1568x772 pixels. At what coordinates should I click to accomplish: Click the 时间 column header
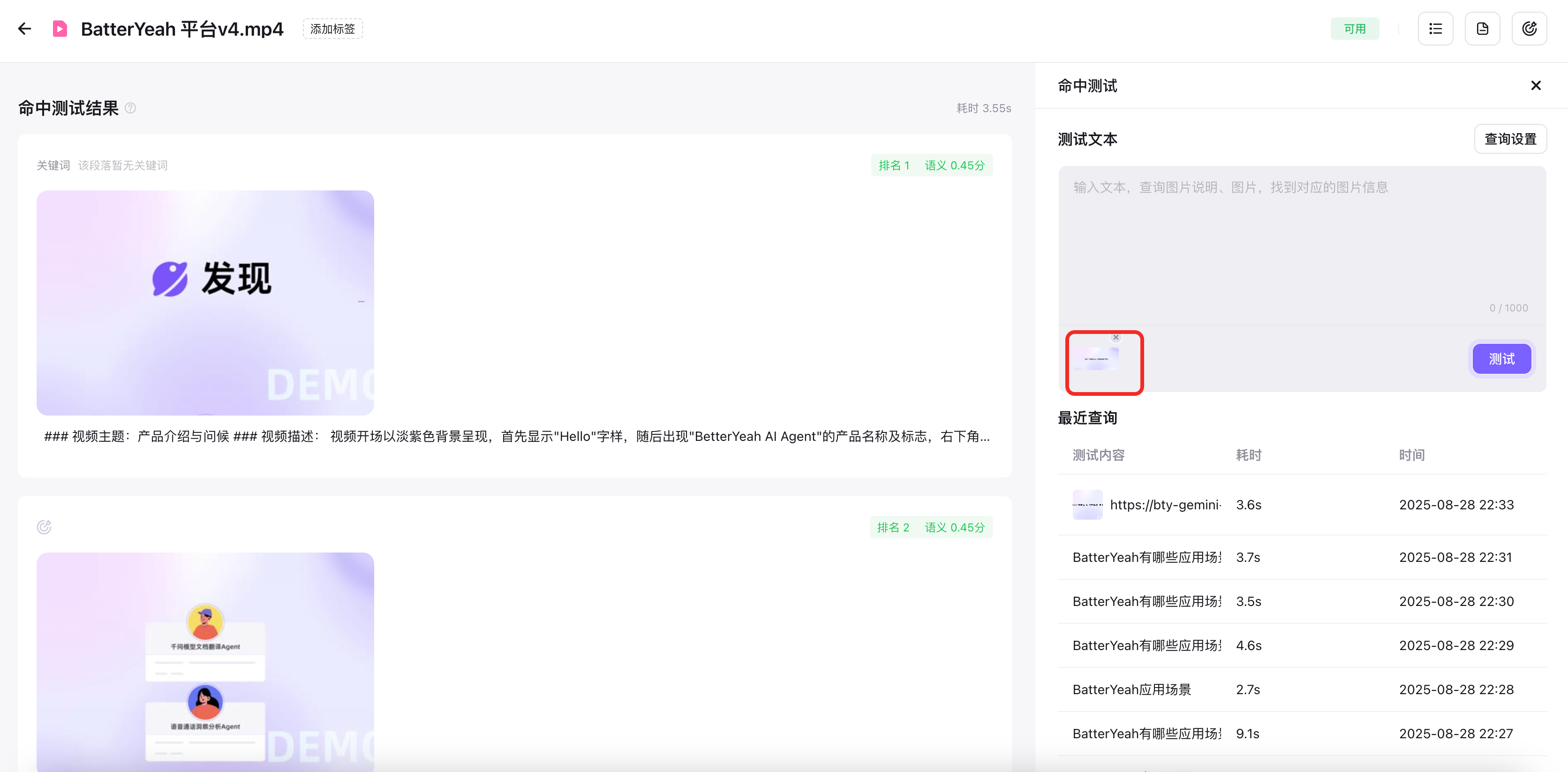[x=1411, y=455]
